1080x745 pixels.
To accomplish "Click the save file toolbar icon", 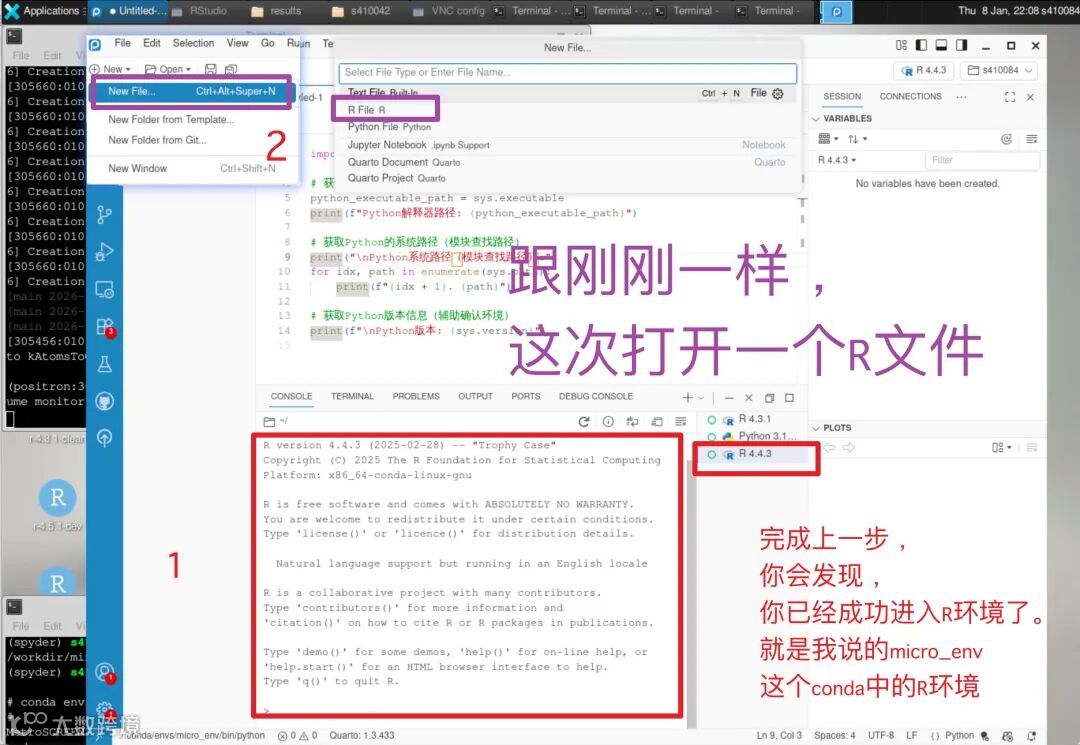I will click(x=211, y=69).
